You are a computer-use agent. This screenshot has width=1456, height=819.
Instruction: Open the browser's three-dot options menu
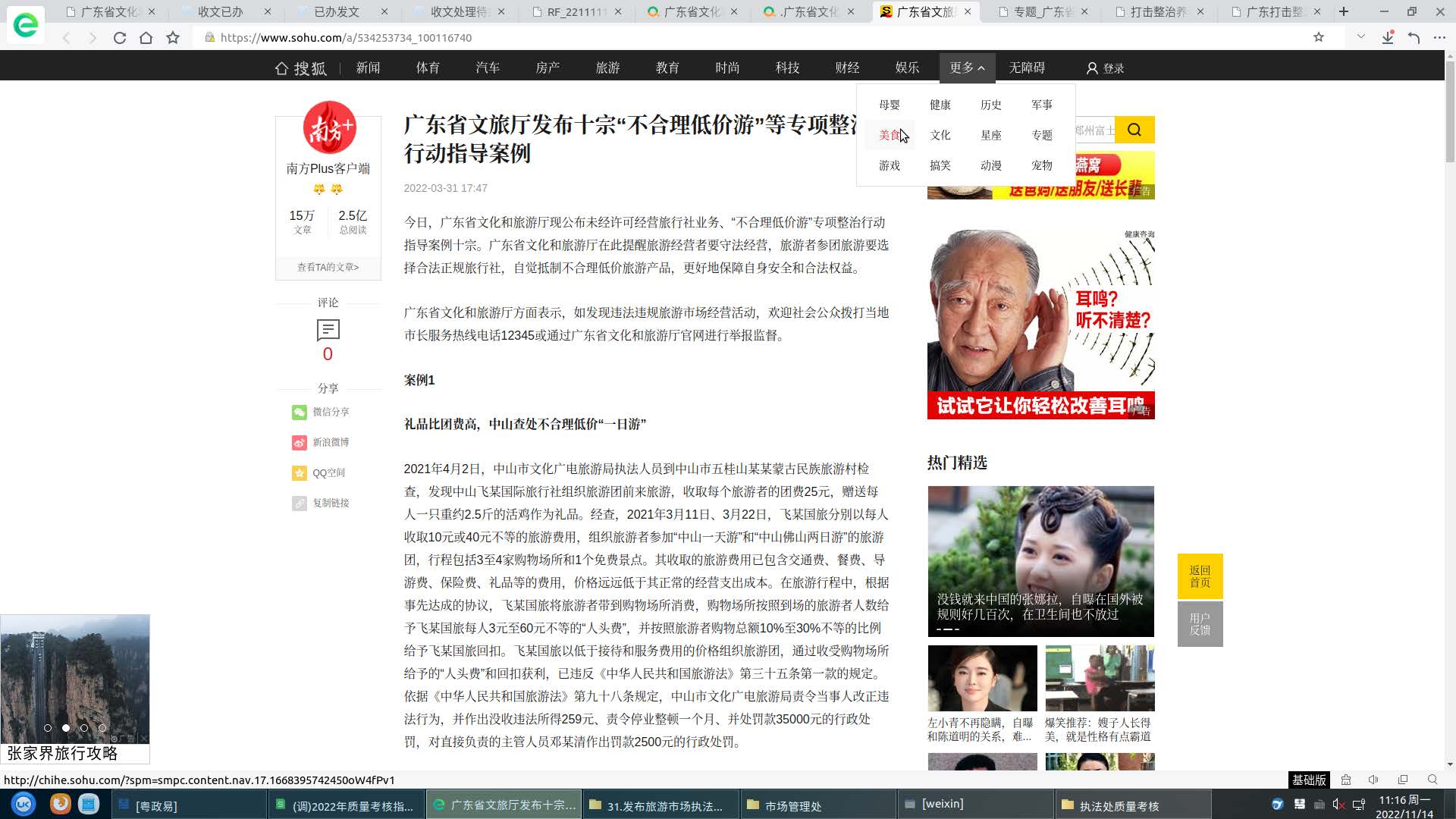[x=1442, y=37]
